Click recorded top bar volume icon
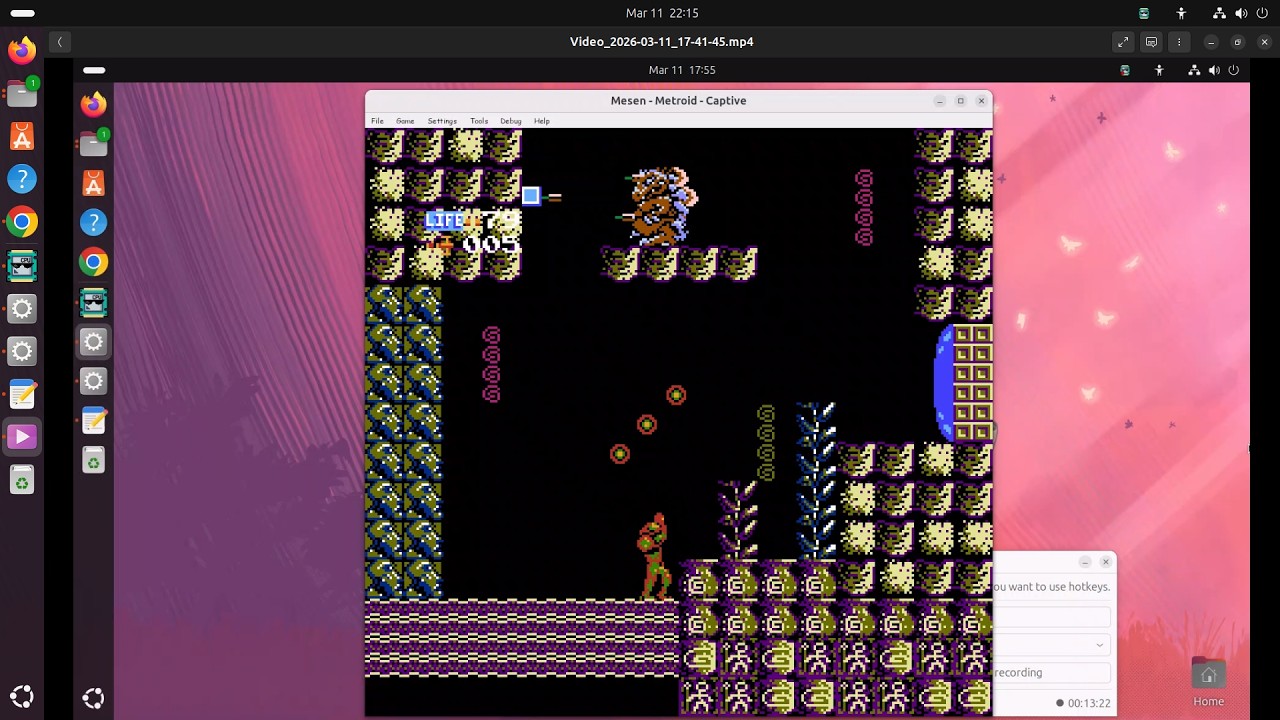This screenshot has height=720, width=1280. (x=1214, y=70)
